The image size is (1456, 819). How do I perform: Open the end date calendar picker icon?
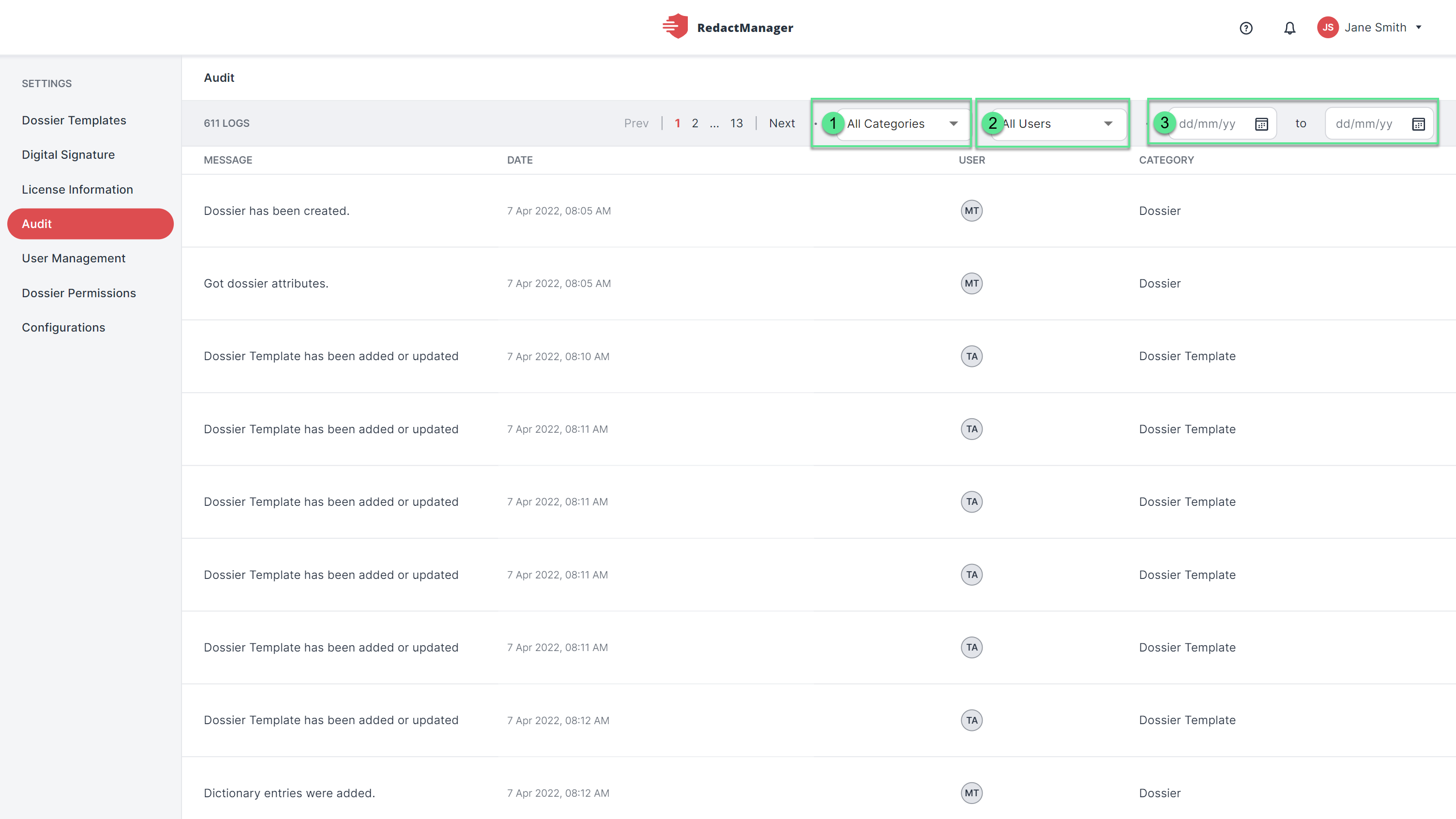coord(1418,124)
